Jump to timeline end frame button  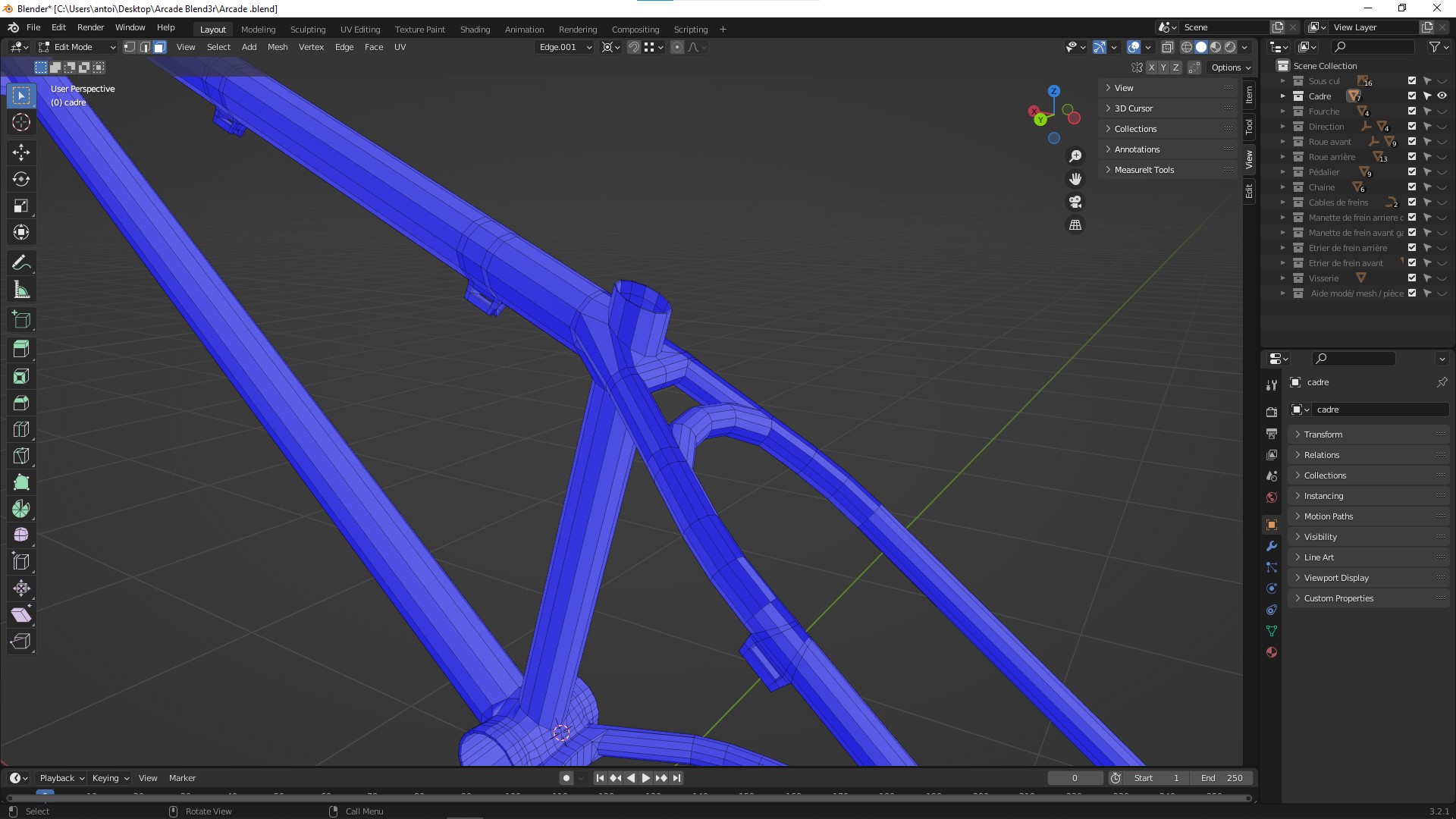677,778
